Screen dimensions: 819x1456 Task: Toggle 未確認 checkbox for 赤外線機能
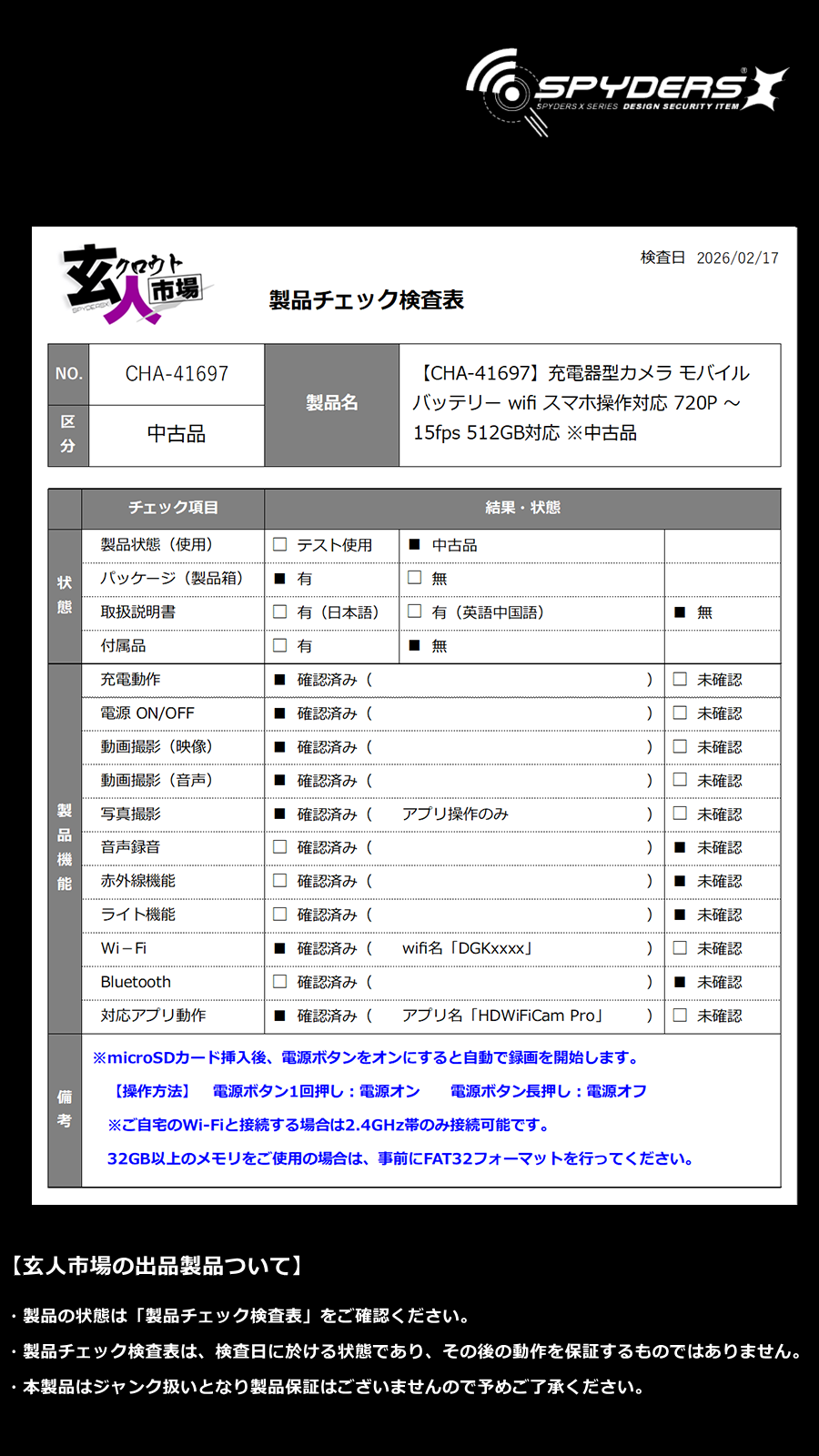coord(680,881)
